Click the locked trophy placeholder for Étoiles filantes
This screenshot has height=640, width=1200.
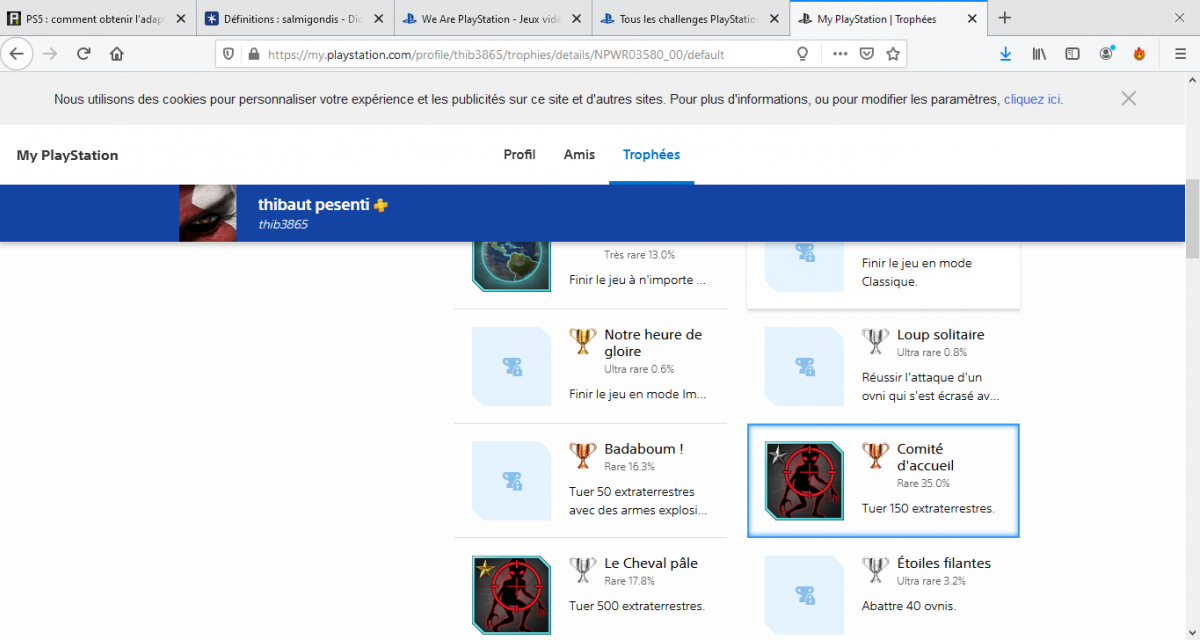pyautogui.click(x=804, y=594)
